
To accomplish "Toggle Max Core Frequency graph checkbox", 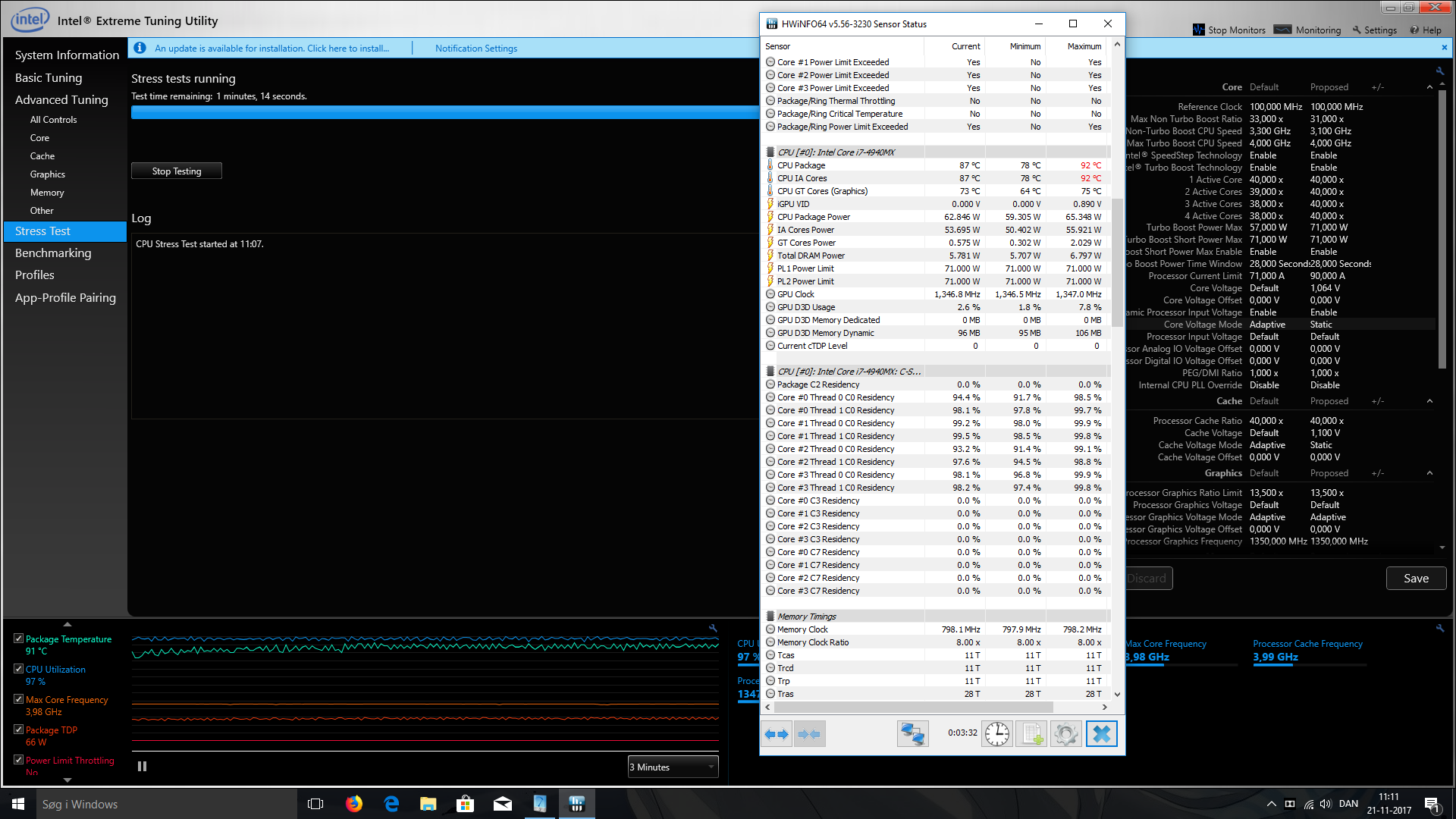I will tap(18, 699).
